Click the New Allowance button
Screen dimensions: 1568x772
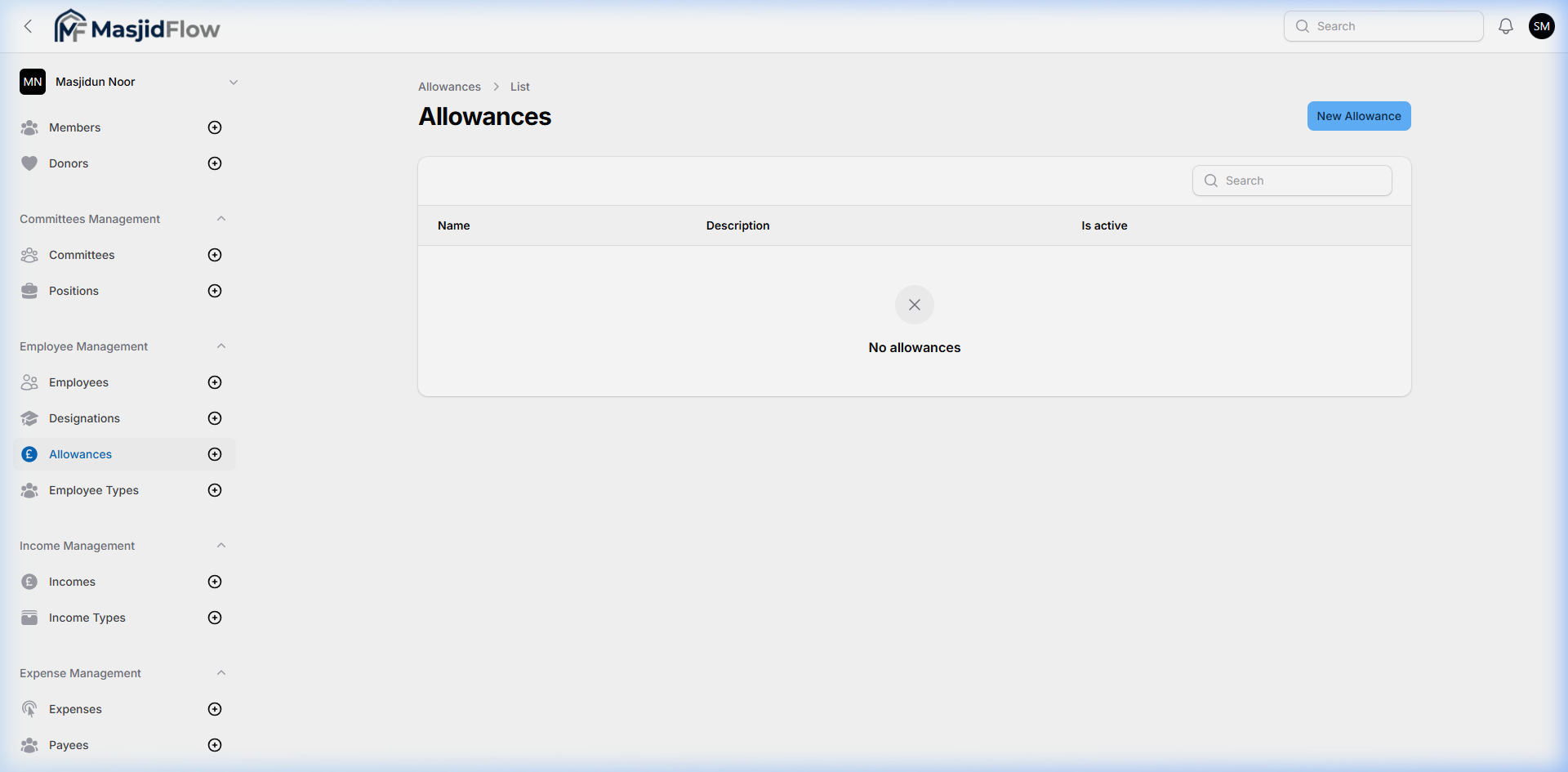(1358, 116)
